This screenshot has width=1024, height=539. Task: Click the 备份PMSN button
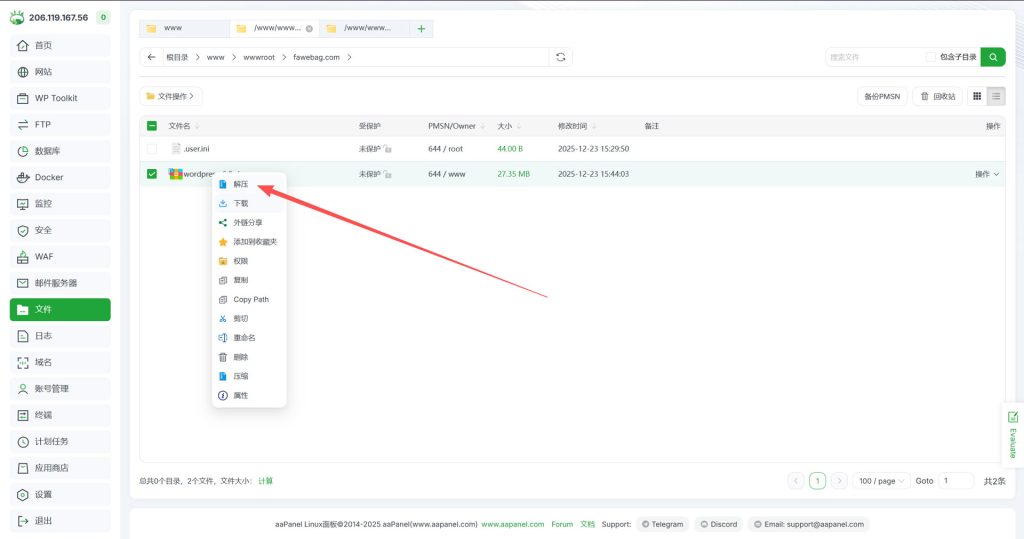(x=882, y=96)
